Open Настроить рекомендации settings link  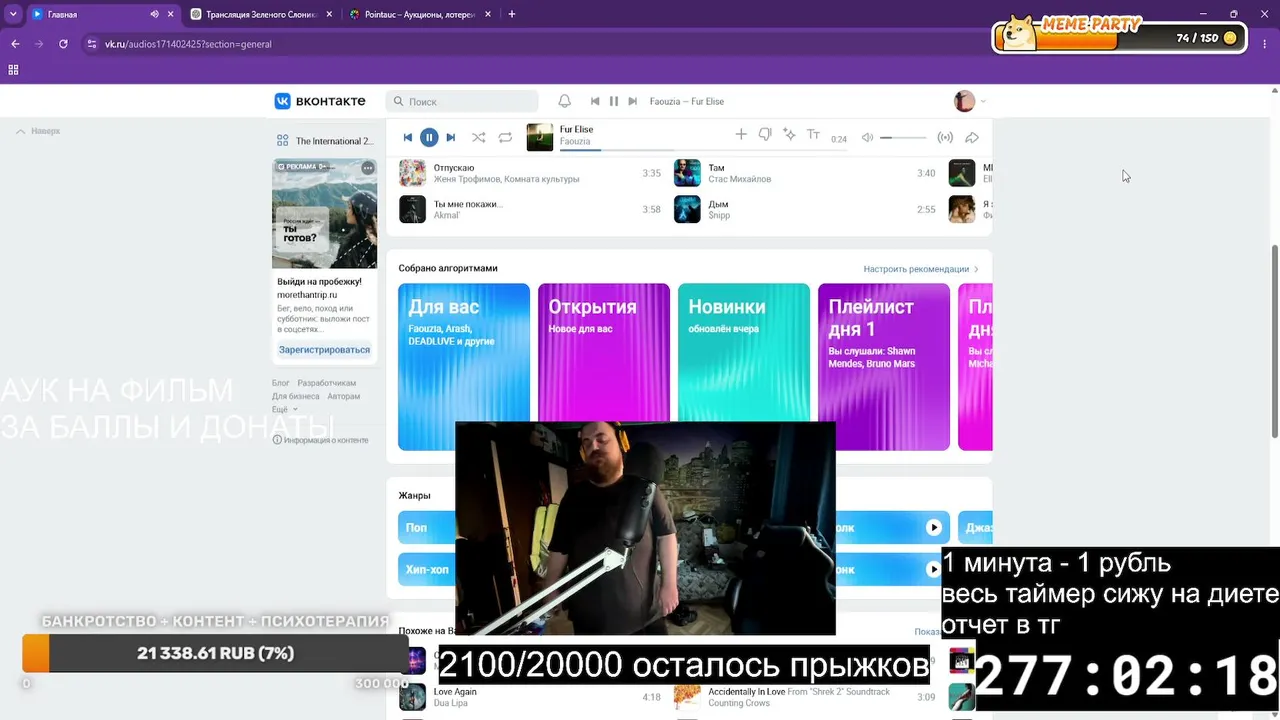click(x=921, y=269)
